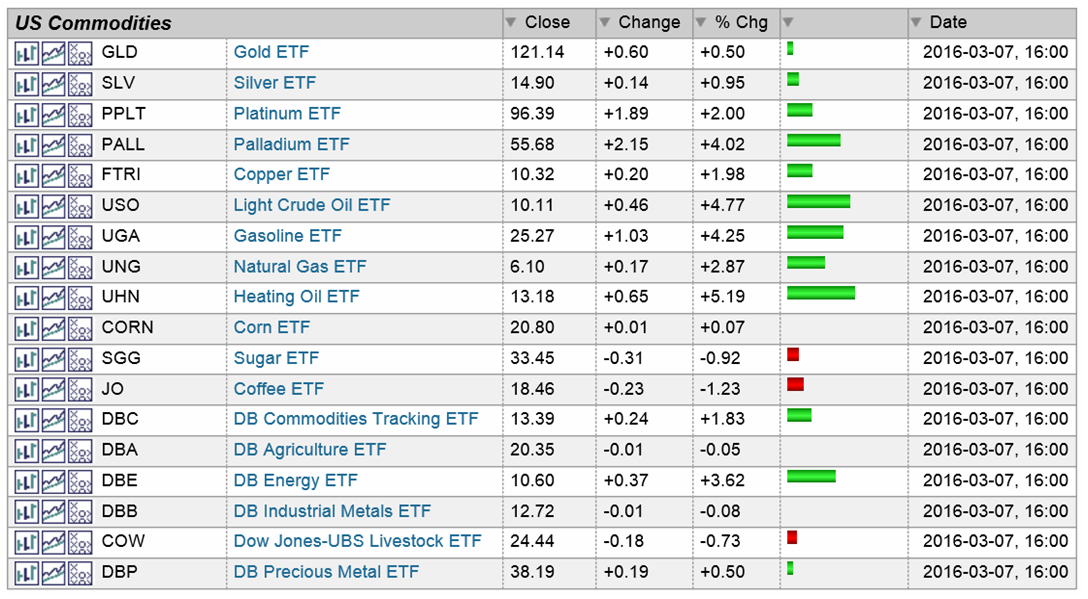Open the Gold ETF link
1088x599 pixels.
point(271,52)
